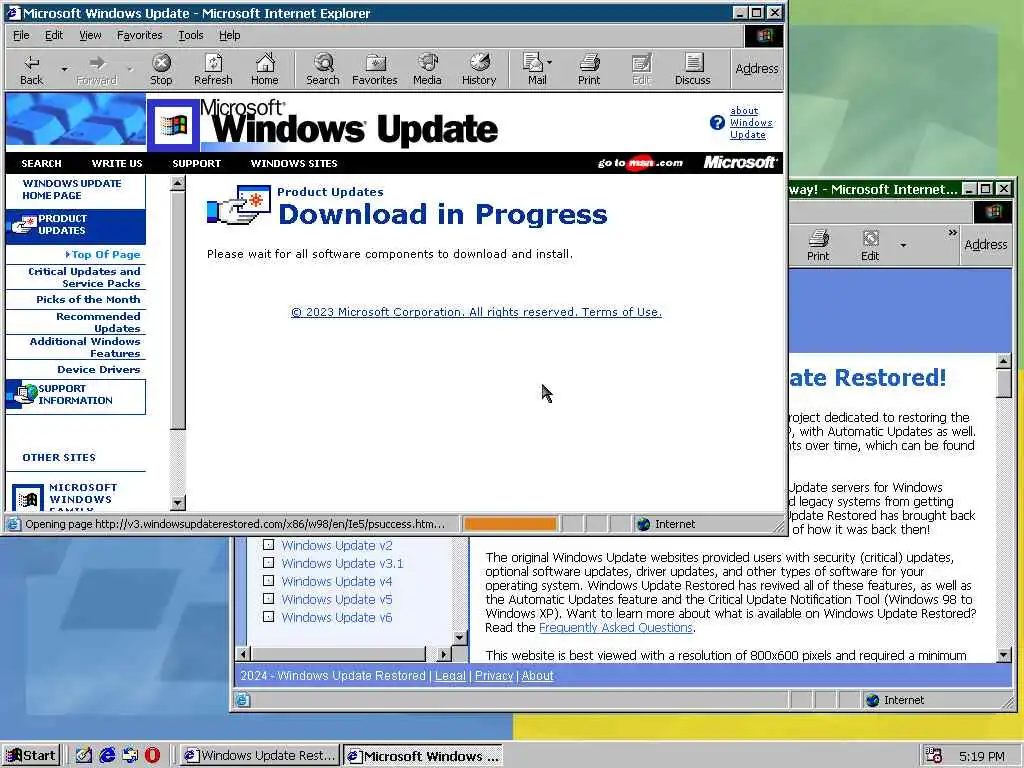Open the File menu
The image size is (1024, 768).
21,35
